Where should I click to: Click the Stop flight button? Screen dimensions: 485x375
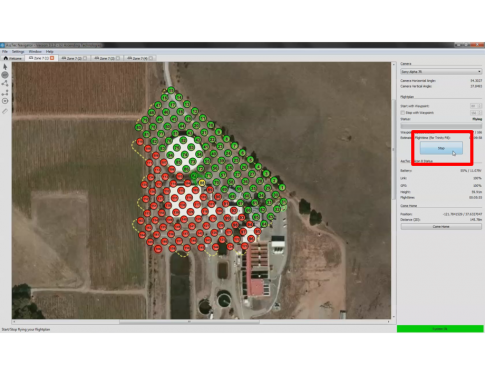441,148
